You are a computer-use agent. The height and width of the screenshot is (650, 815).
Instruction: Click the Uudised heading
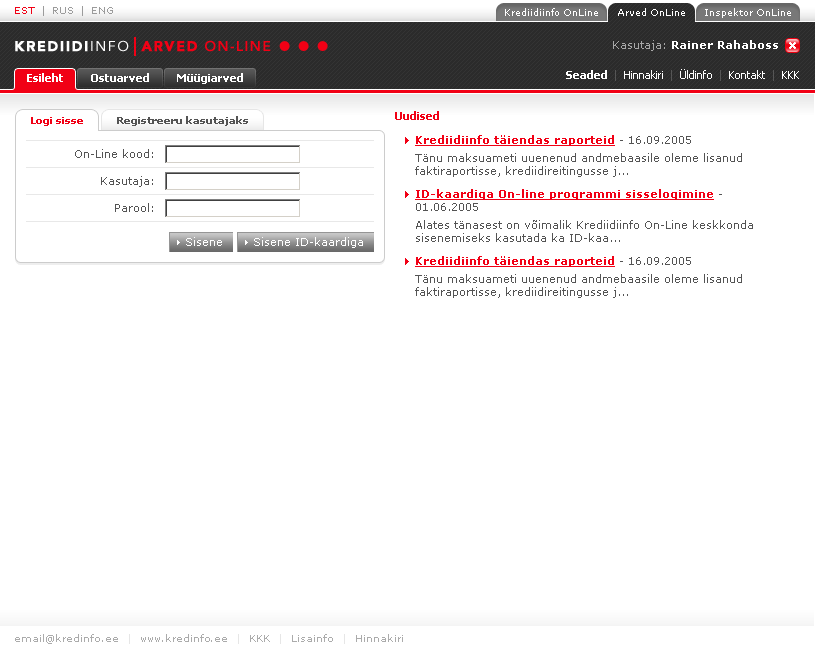tap(417, 116)
